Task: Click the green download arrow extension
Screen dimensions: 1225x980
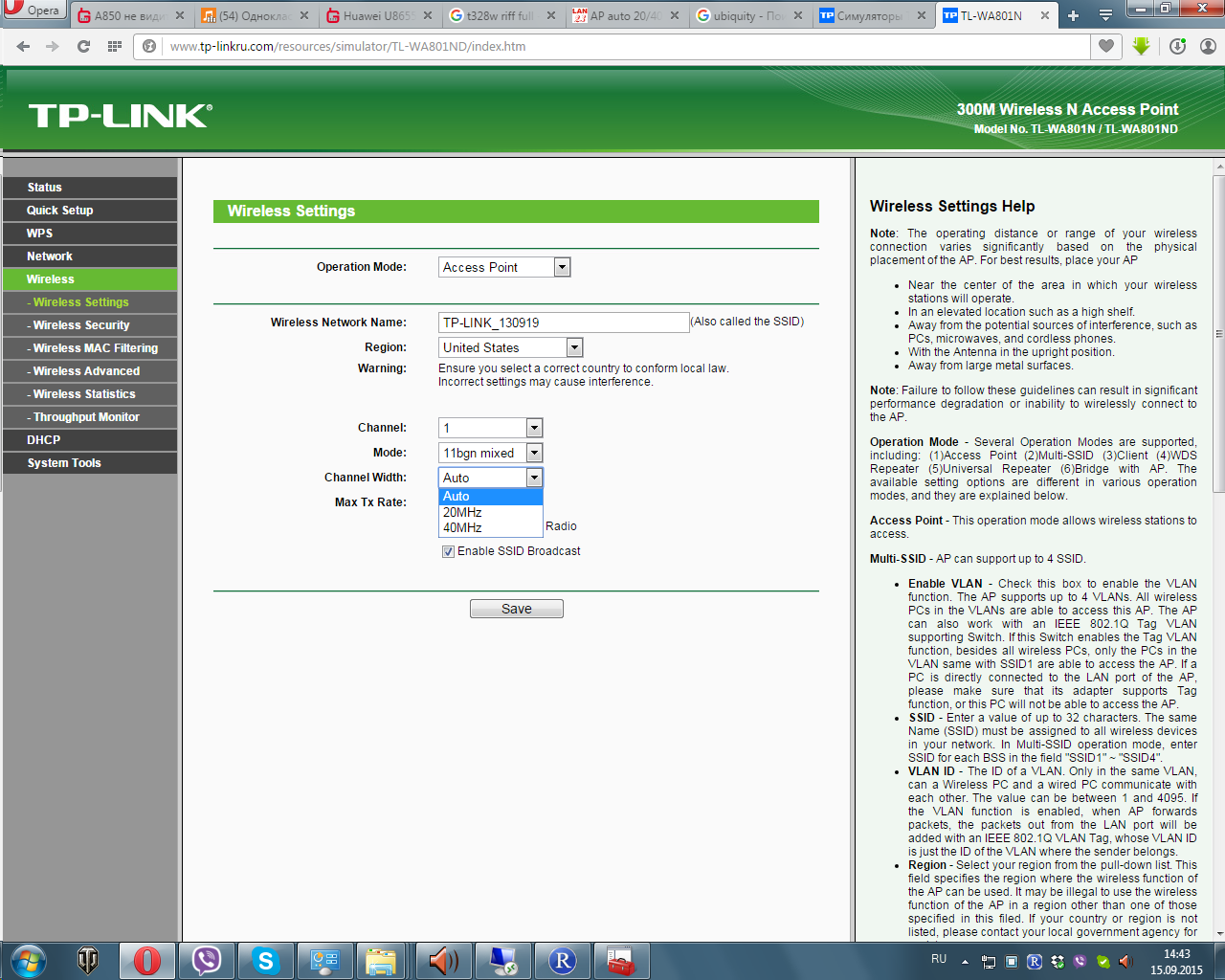Action: [1141, 46]
